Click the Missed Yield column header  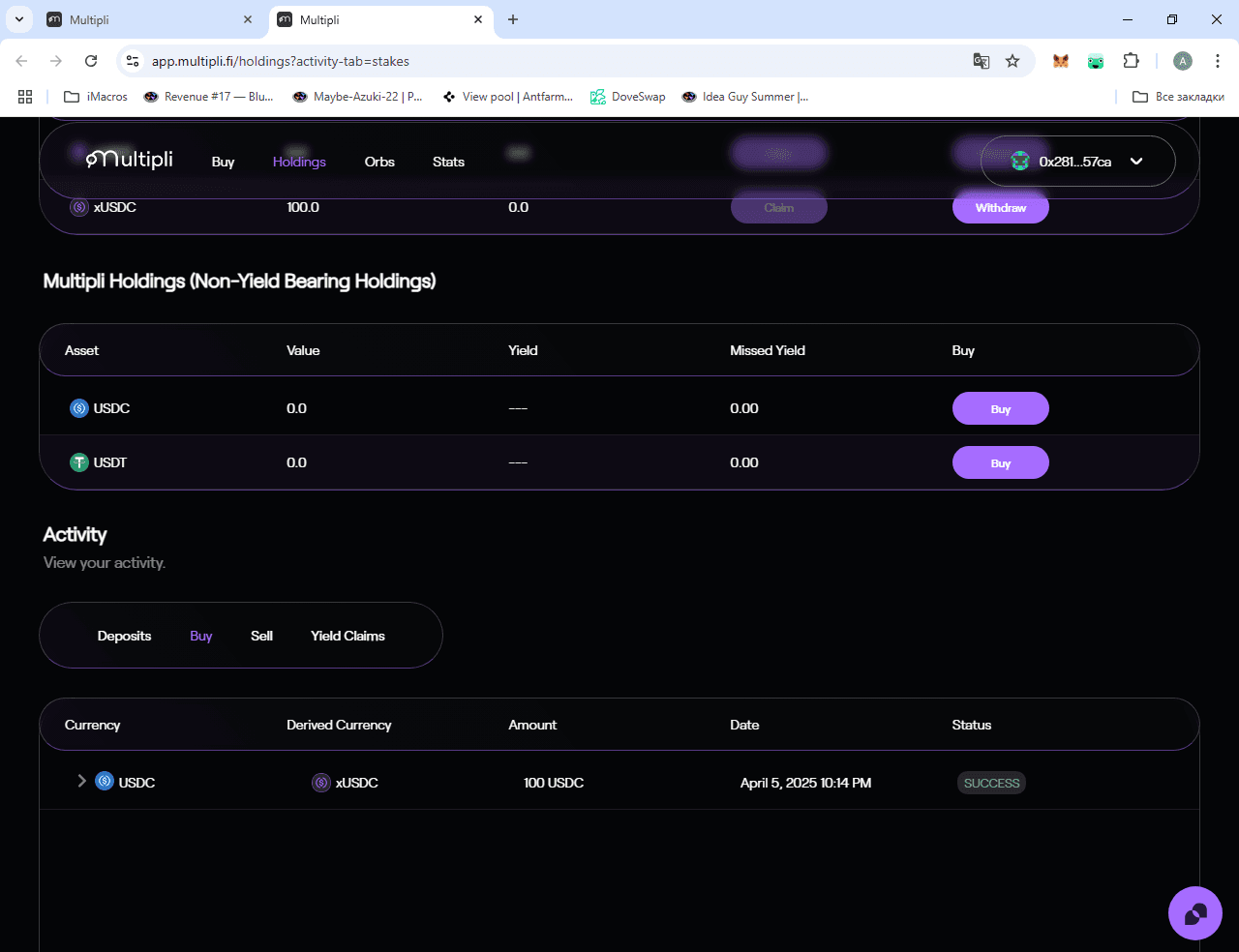point(768,350)
